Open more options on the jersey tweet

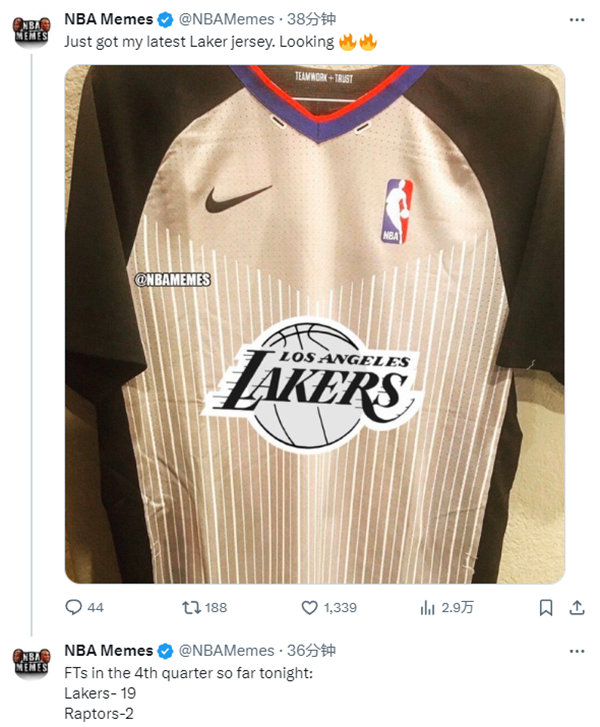pyautogui.click(x=577, y=18)
